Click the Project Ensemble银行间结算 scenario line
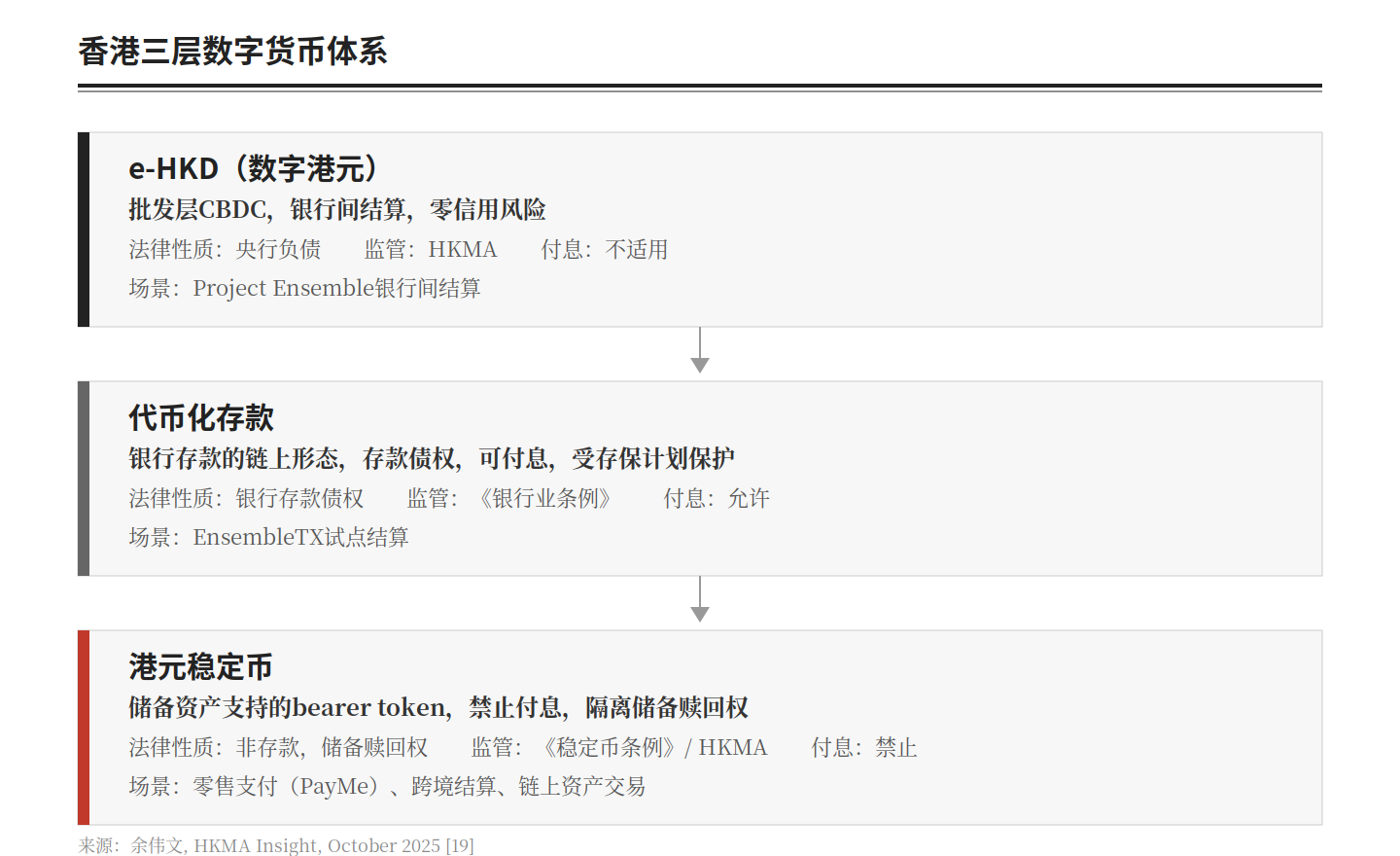 coord(304,289)
